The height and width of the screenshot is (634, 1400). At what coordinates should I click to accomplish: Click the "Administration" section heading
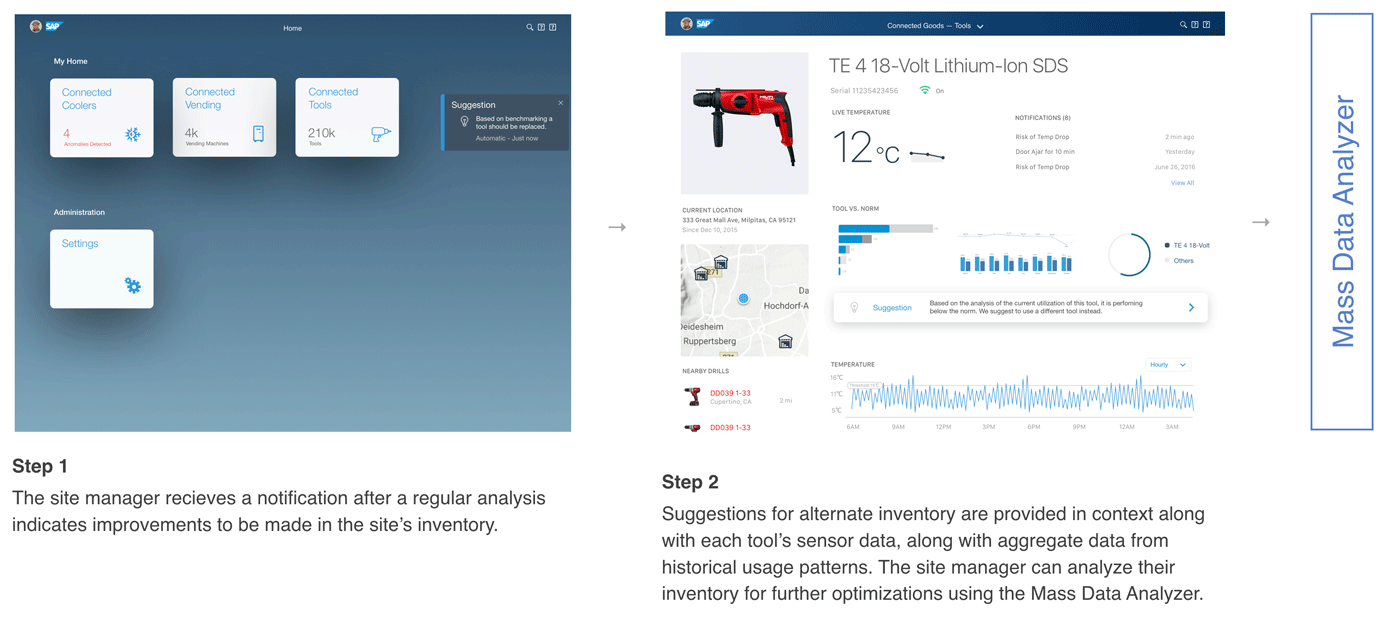tap(79, 212)
